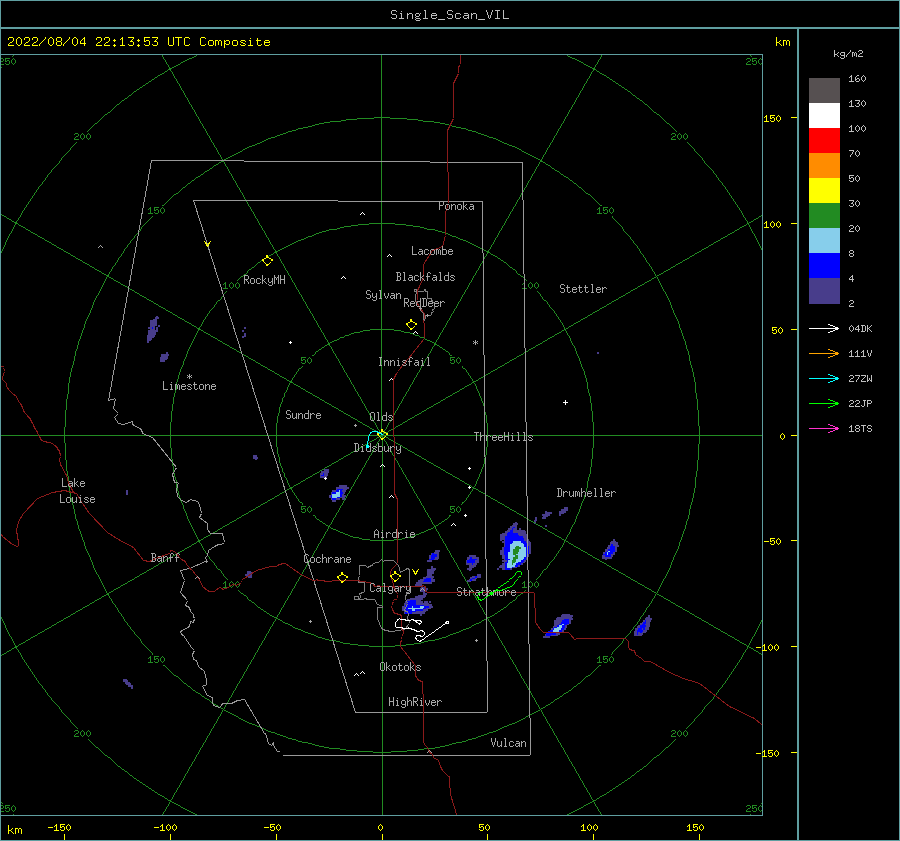900x841 pixels.
Task: Click the yellow radar-center diamond at Olds
Action: click(382, 435)
